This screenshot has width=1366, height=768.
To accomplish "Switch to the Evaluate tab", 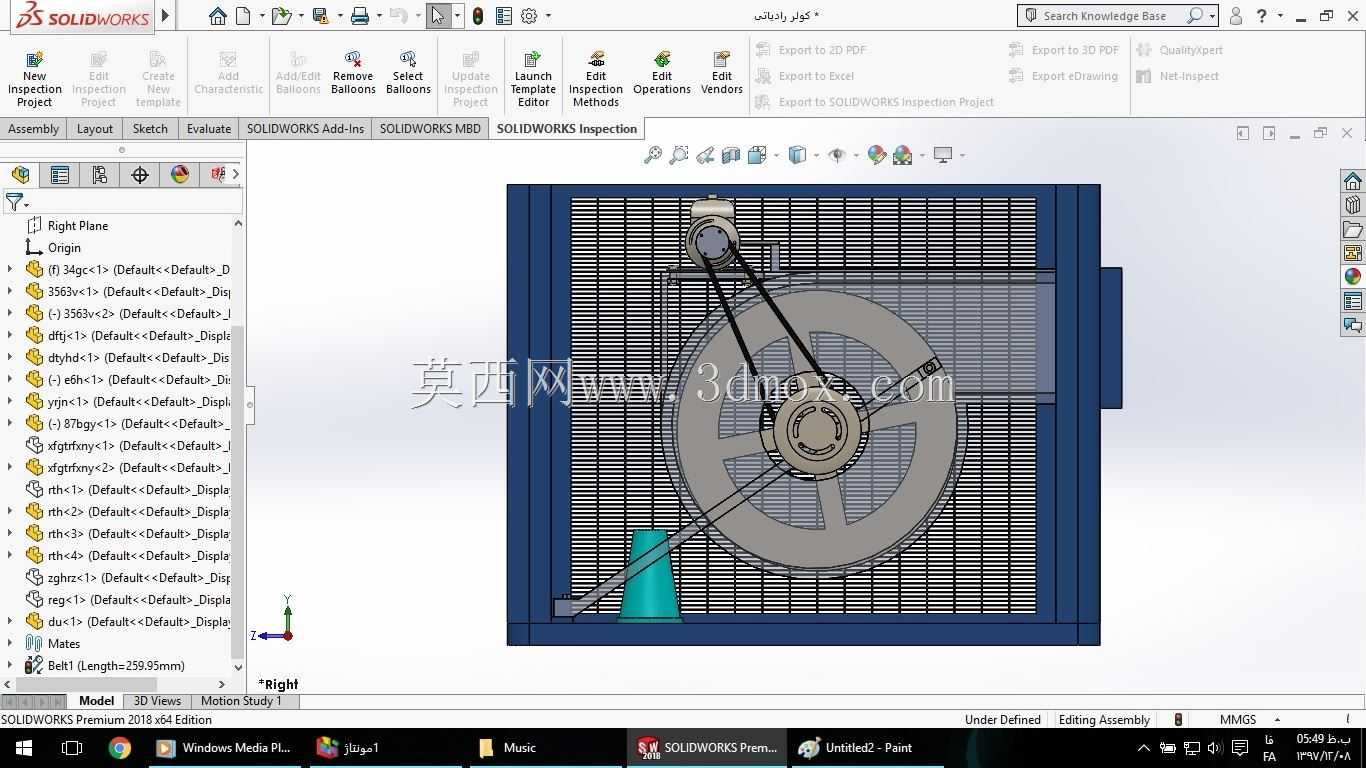I will coord(209,129).
